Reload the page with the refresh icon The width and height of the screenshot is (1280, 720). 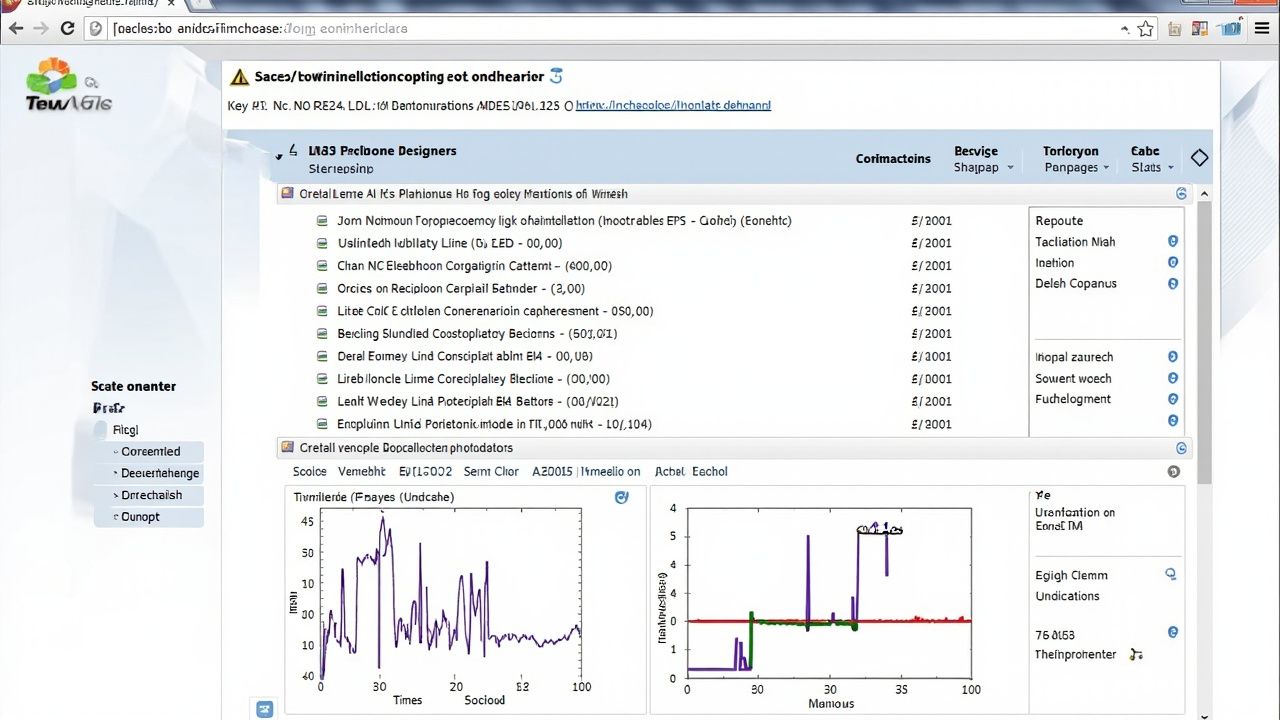(68, 28)
